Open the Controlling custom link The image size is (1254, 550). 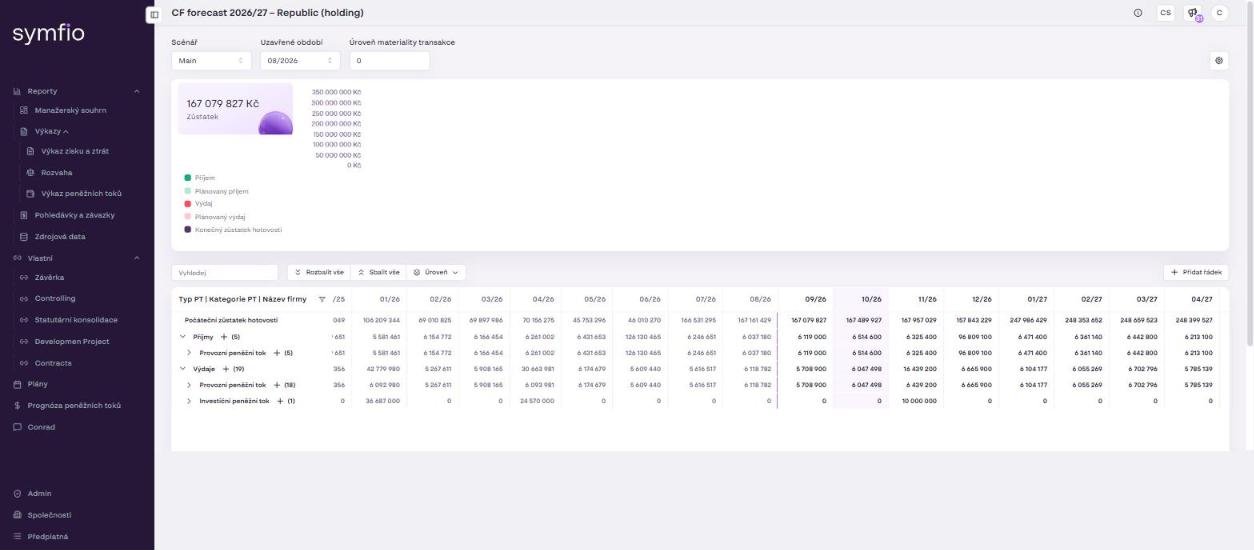pyautogui.click(x=55, y=298)
